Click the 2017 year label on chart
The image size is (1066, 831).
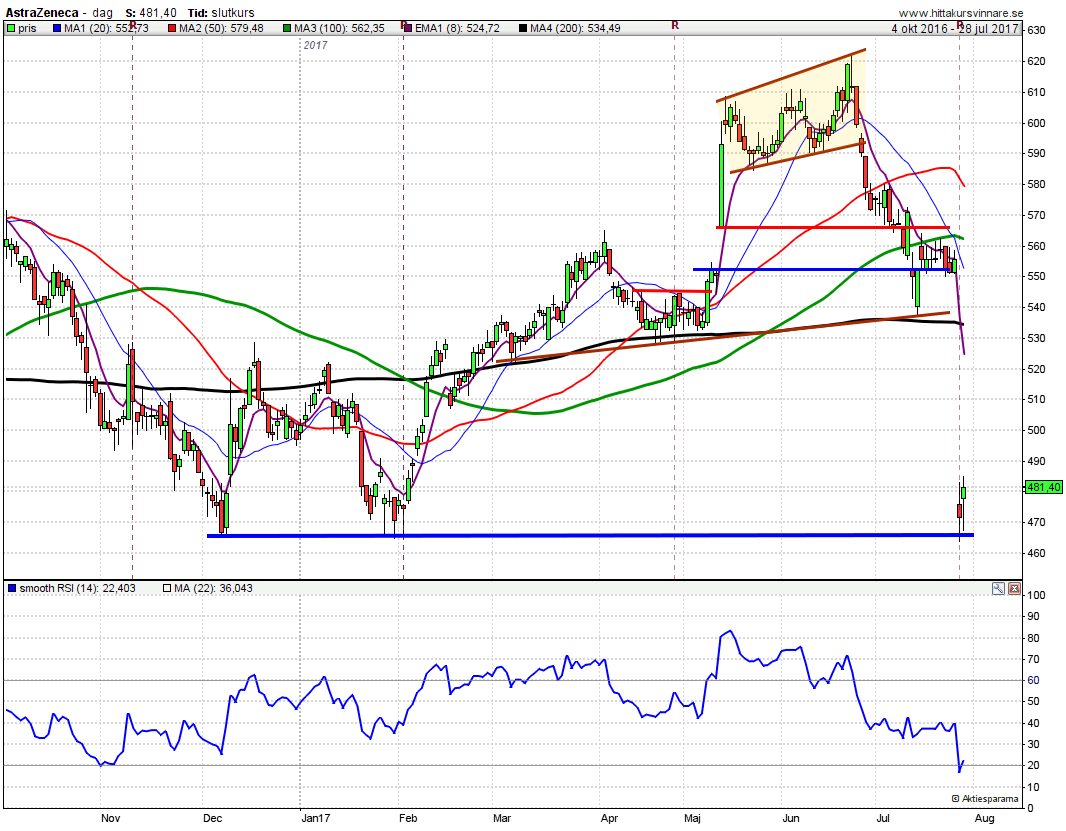tap(315, 46)
